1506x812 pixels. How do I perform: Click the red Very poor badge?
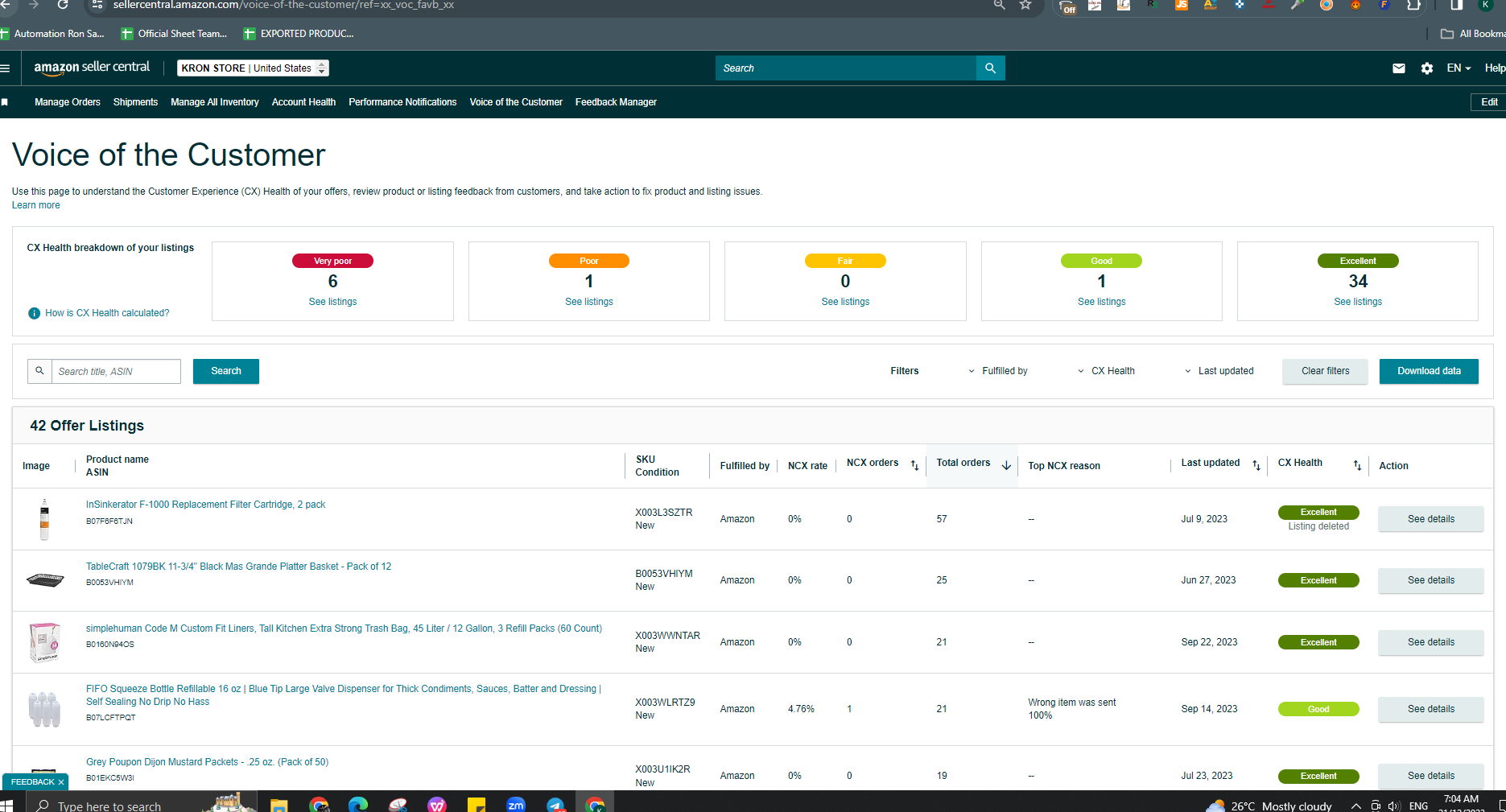tap(332, 261)
